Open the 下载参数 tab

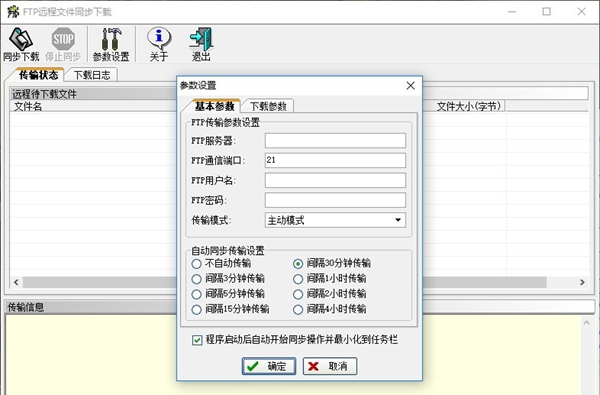(x=268, y=106)
